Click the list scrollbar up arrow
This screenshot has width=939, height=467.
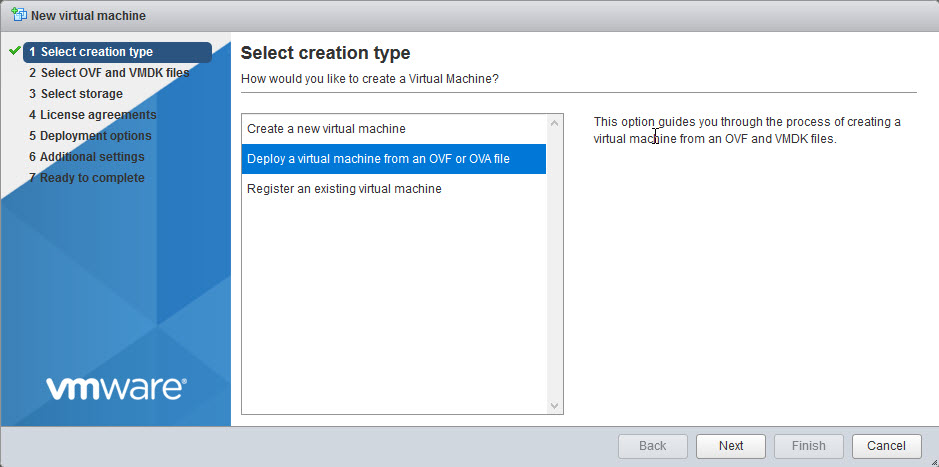(554, 123)
